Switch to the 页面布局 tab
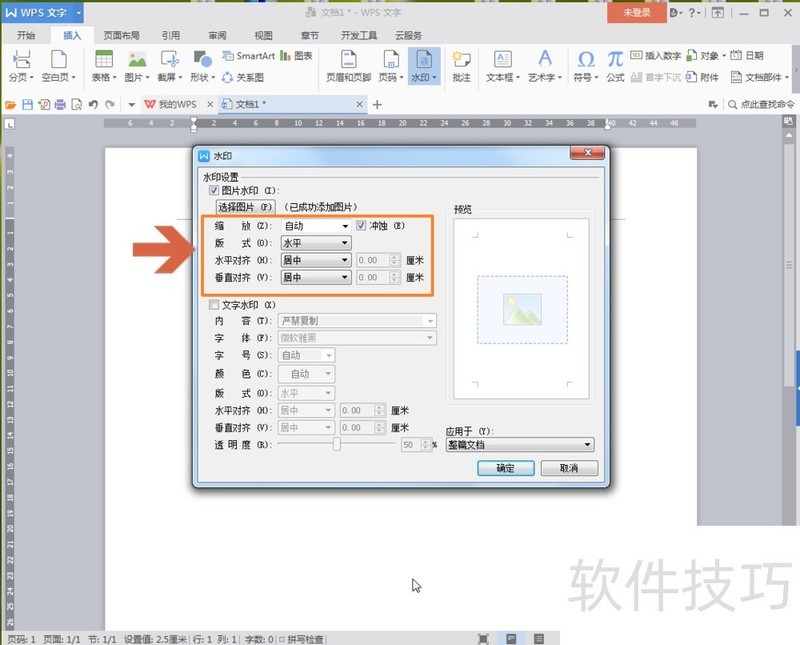800x645 pixels. [x=121, y=35]
